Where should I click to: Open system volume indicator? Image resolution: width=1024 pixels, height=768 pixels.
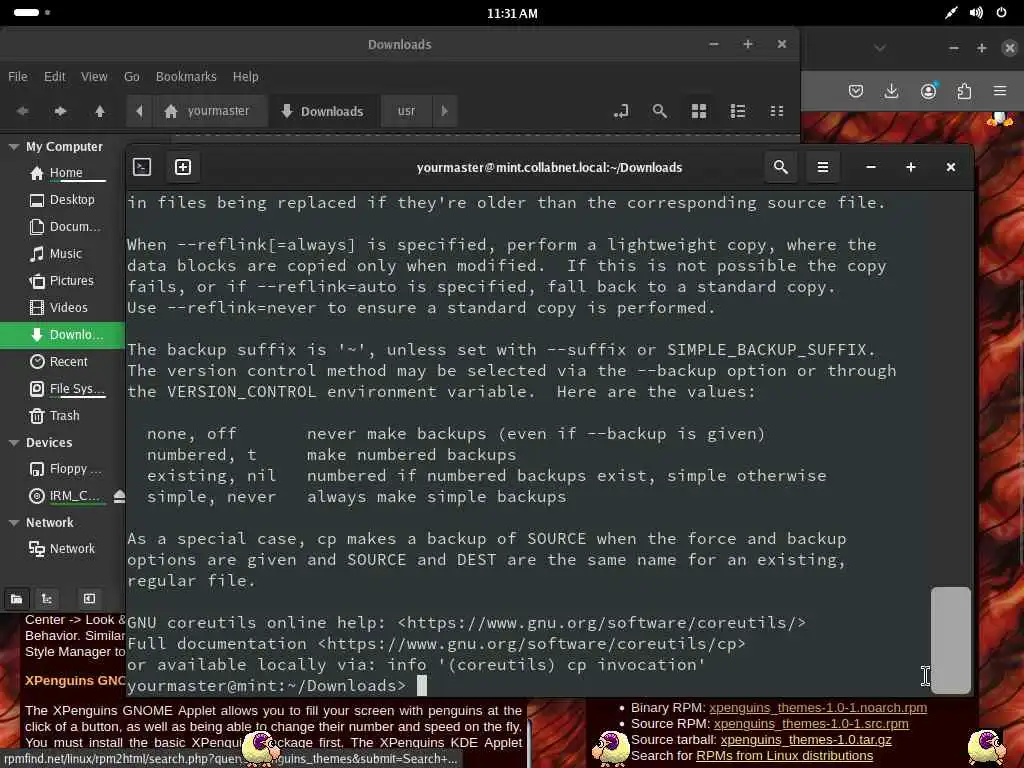click(976, 13)
